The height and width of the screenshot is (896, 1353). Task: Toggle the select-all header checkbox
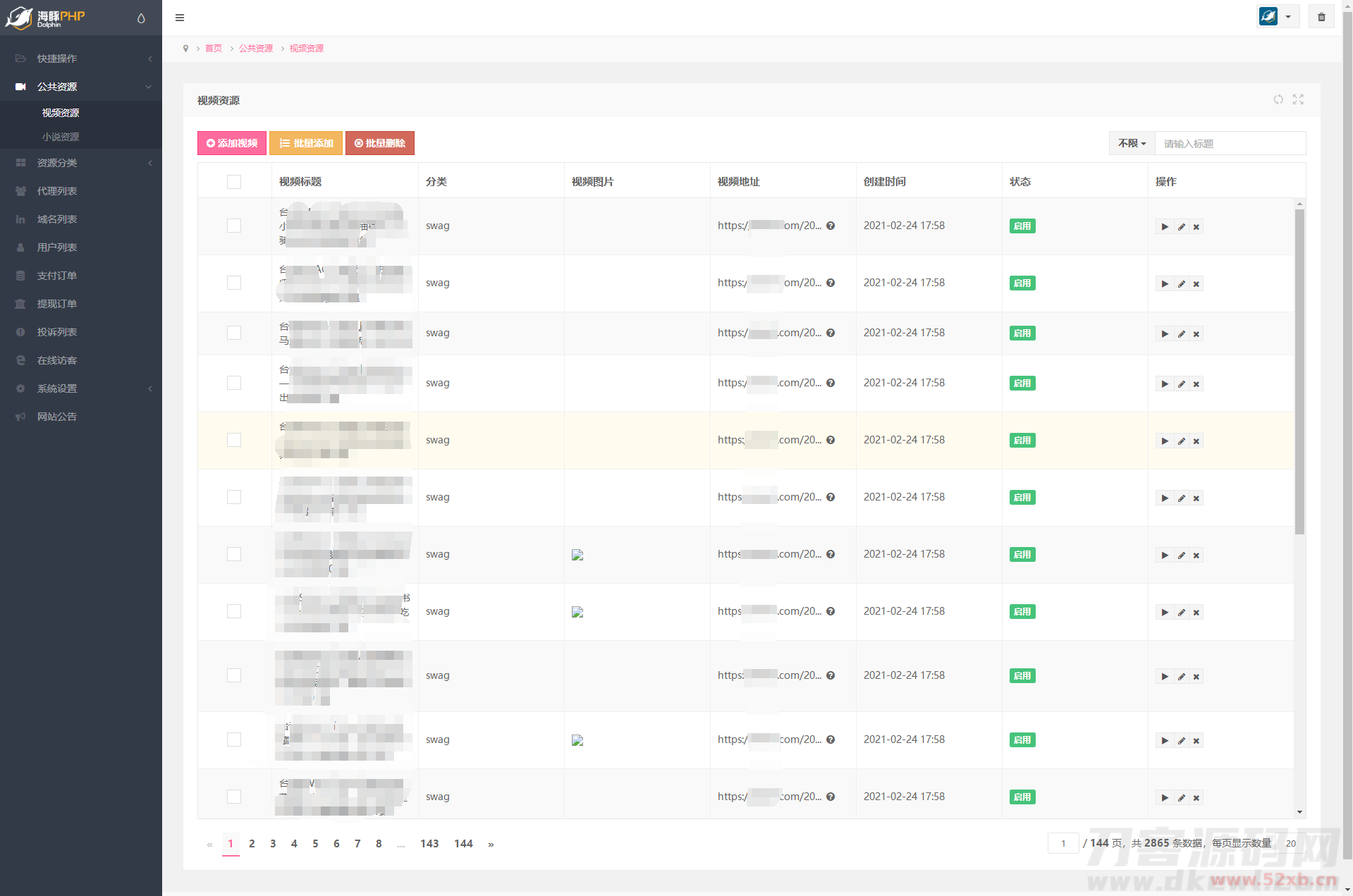(234, 182)
